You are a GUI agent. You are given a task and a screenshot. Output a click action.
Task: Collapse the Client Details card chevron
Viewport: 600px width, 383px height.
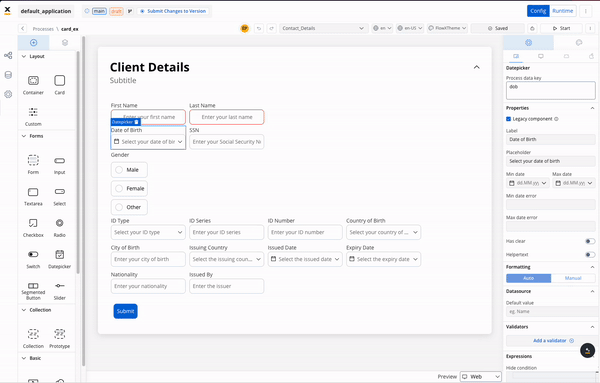(x=476, y=67)
